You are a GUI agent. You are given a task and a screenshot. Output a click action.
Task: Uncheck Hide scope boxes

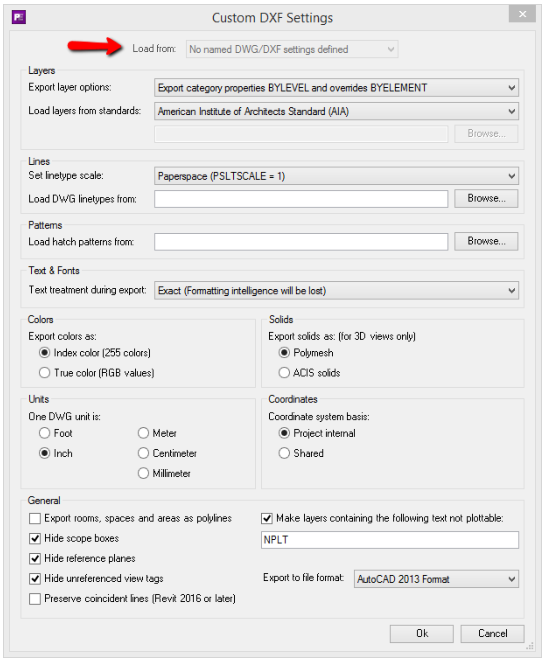pyautogui.click(x=35, y=539)
